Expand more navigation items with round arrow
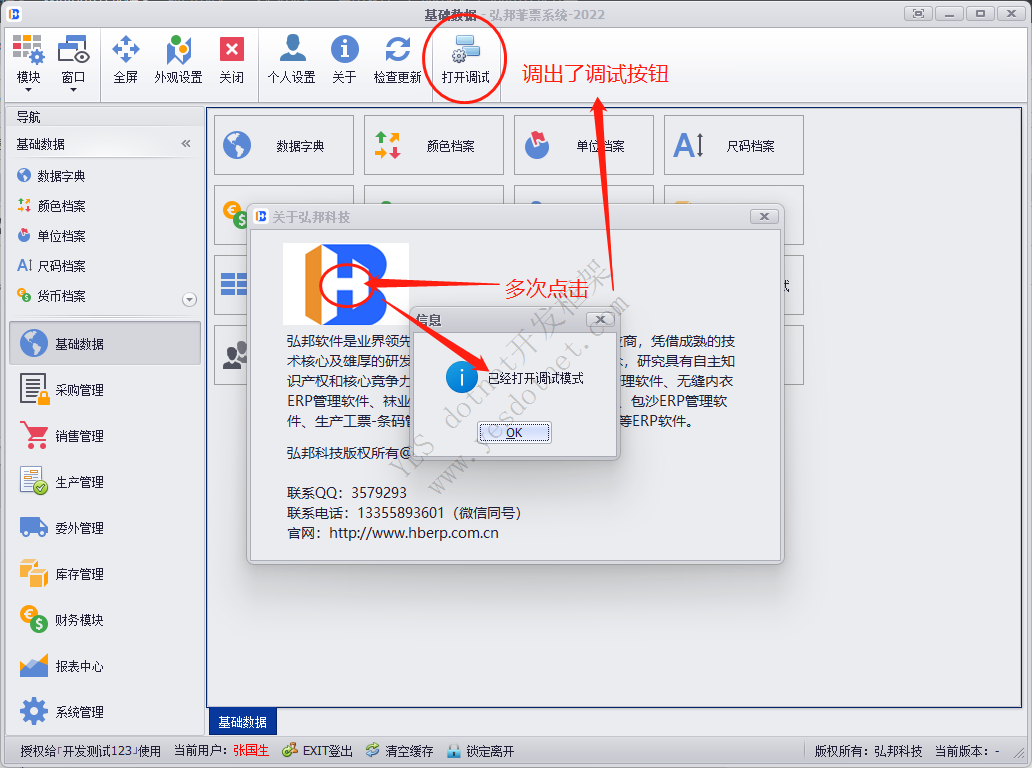Viewport: 1032px width, 768px height. (x=189, y=299)
